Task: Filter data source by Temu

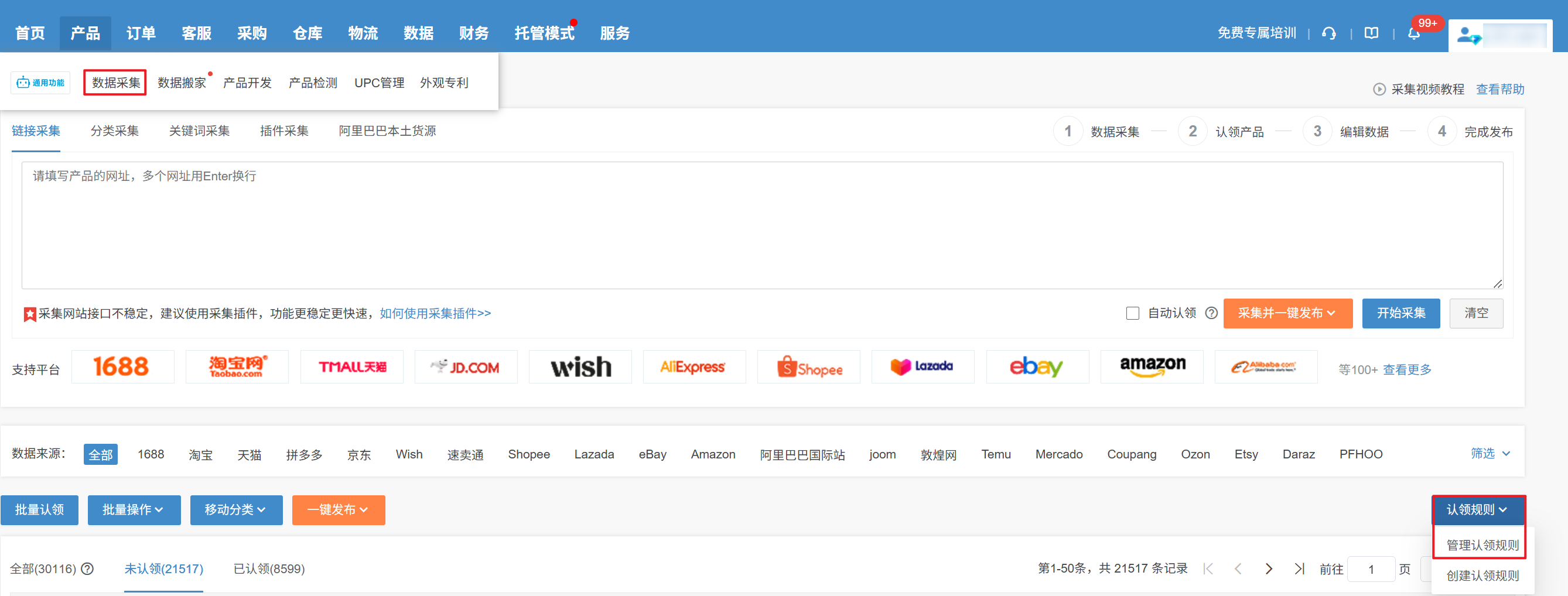Action: 996,454
